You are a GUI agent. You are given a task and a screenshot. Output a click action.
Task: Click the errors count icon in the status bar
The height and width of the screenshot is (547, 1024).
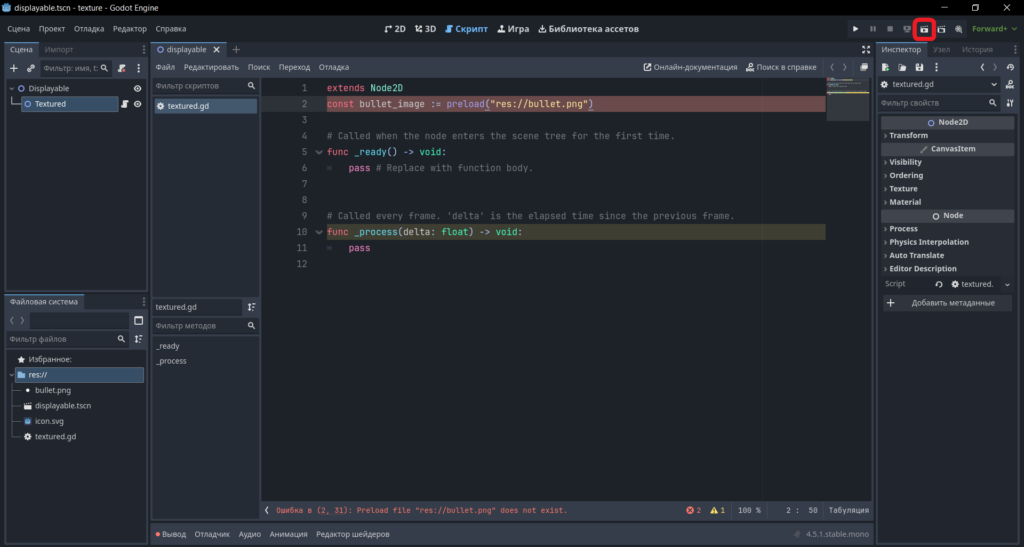tap(694, 510)
